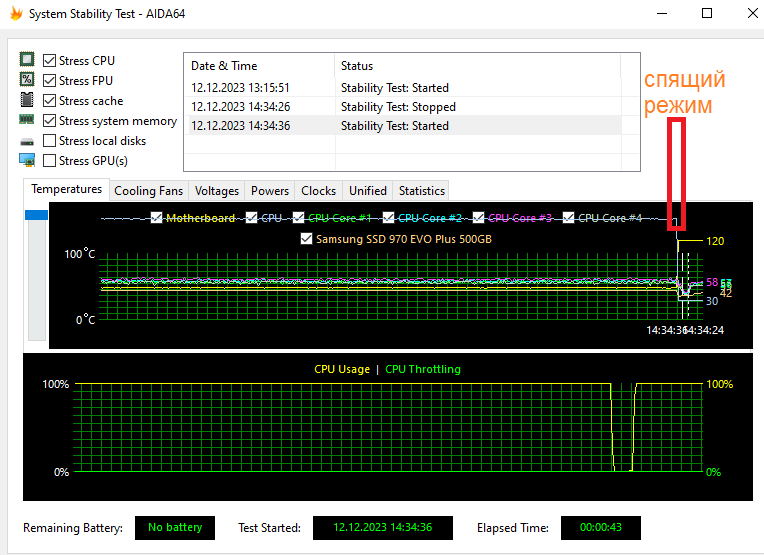Minimize the AIDA64 window
The height and width of the screenshot is (555, 764).
pos(662,14)
